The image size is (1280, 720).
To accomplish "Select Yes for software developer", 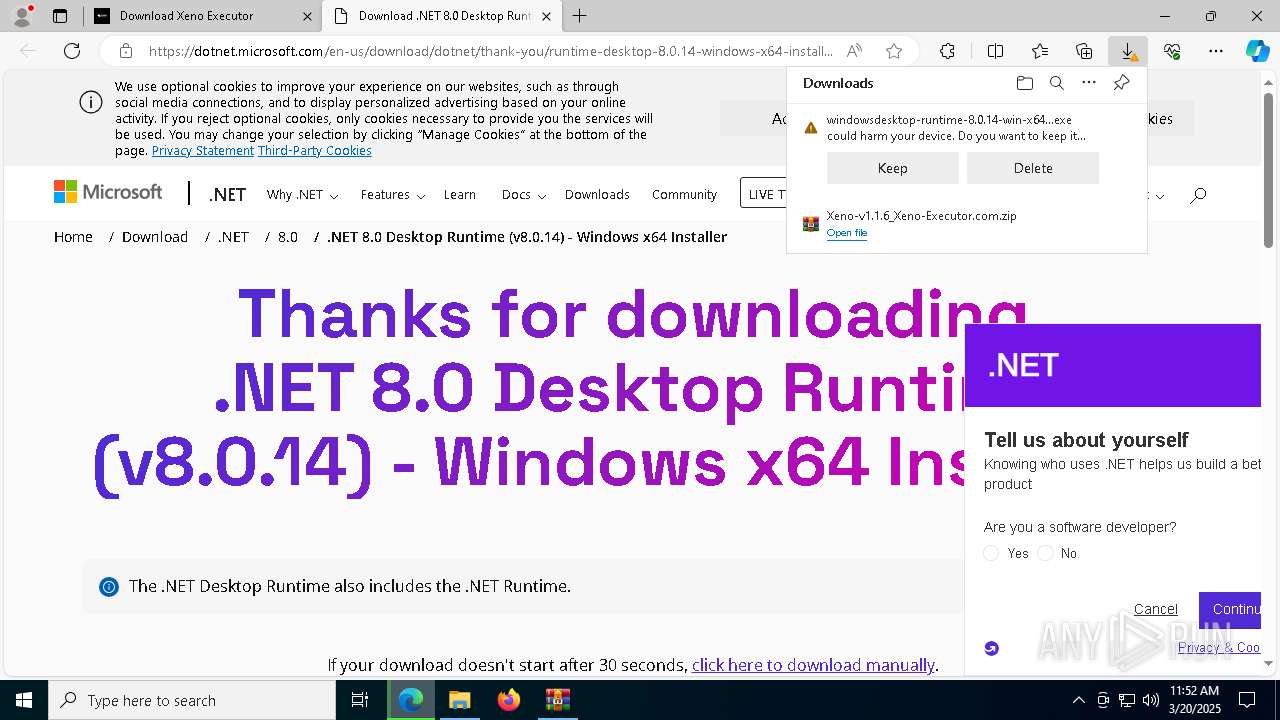I will pos(991,553).
